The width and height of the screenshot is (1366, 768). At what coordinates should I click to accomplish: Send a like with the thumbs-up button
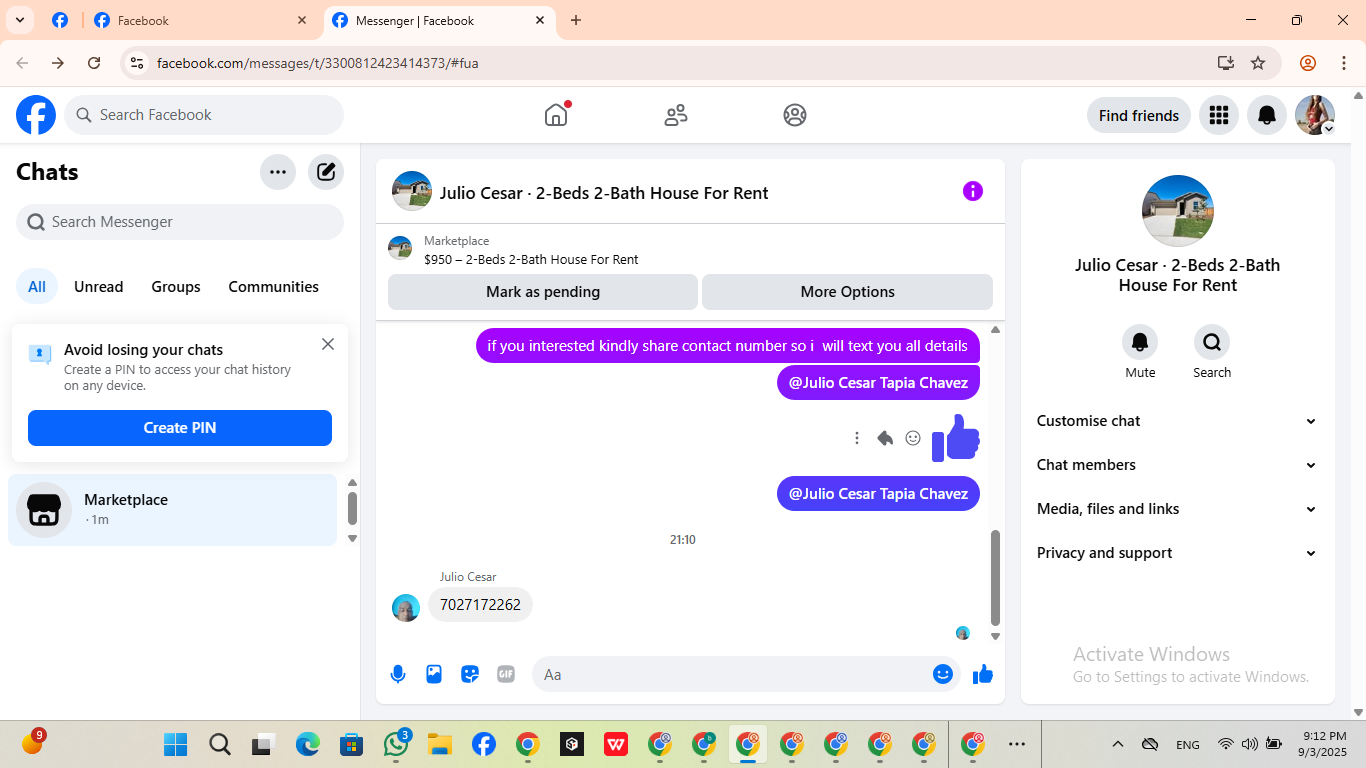point(983,674)
